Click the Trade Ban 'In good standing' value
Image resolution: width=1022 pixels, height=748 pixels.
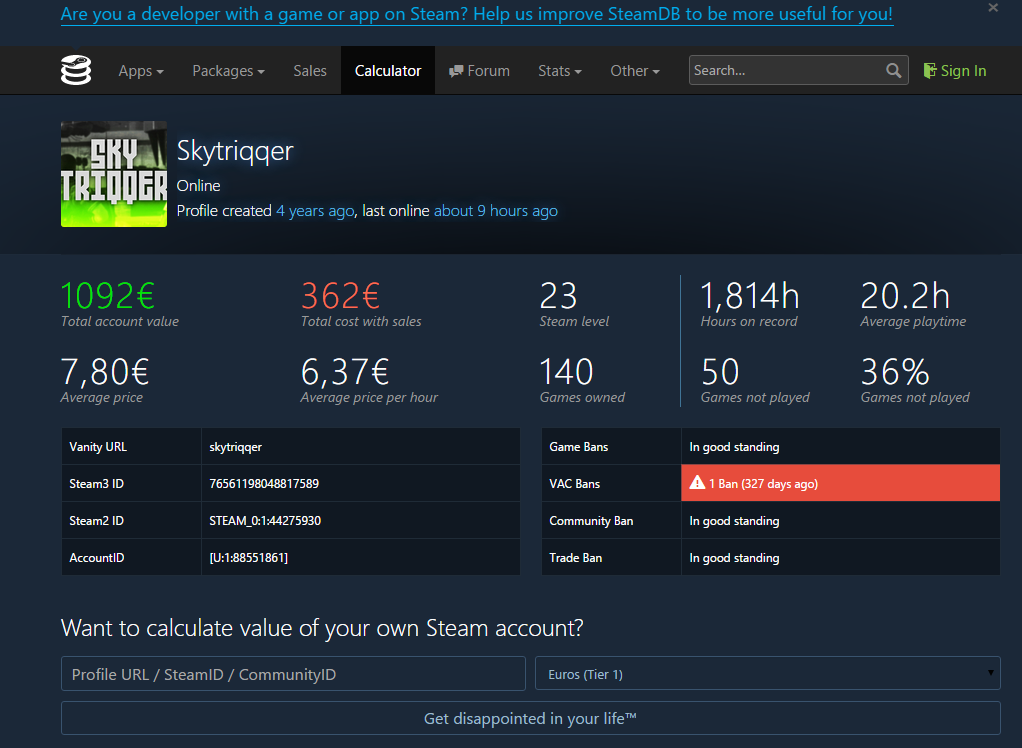click(x=734, y=558)
